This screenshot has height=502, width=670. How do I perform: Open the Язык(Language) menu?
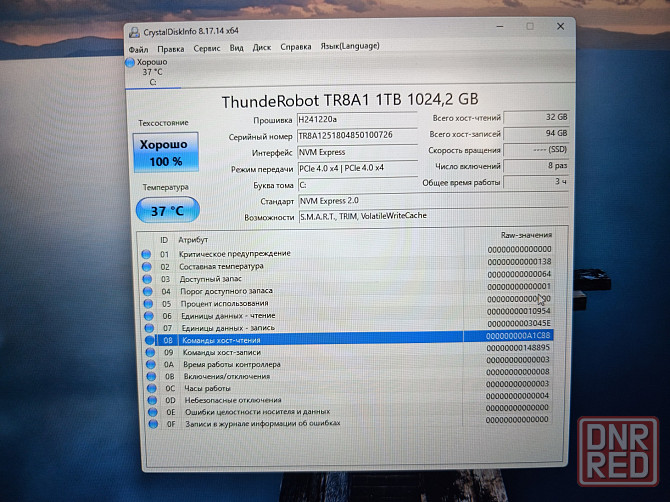tap(350, 46)
